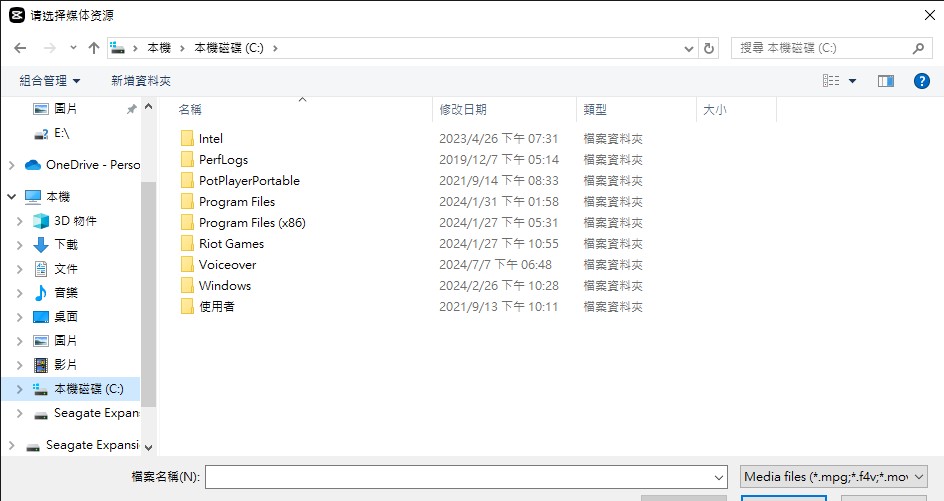Open help with question mark icon
The height and width of the screenshot is (501, 944).
[922, 81]
